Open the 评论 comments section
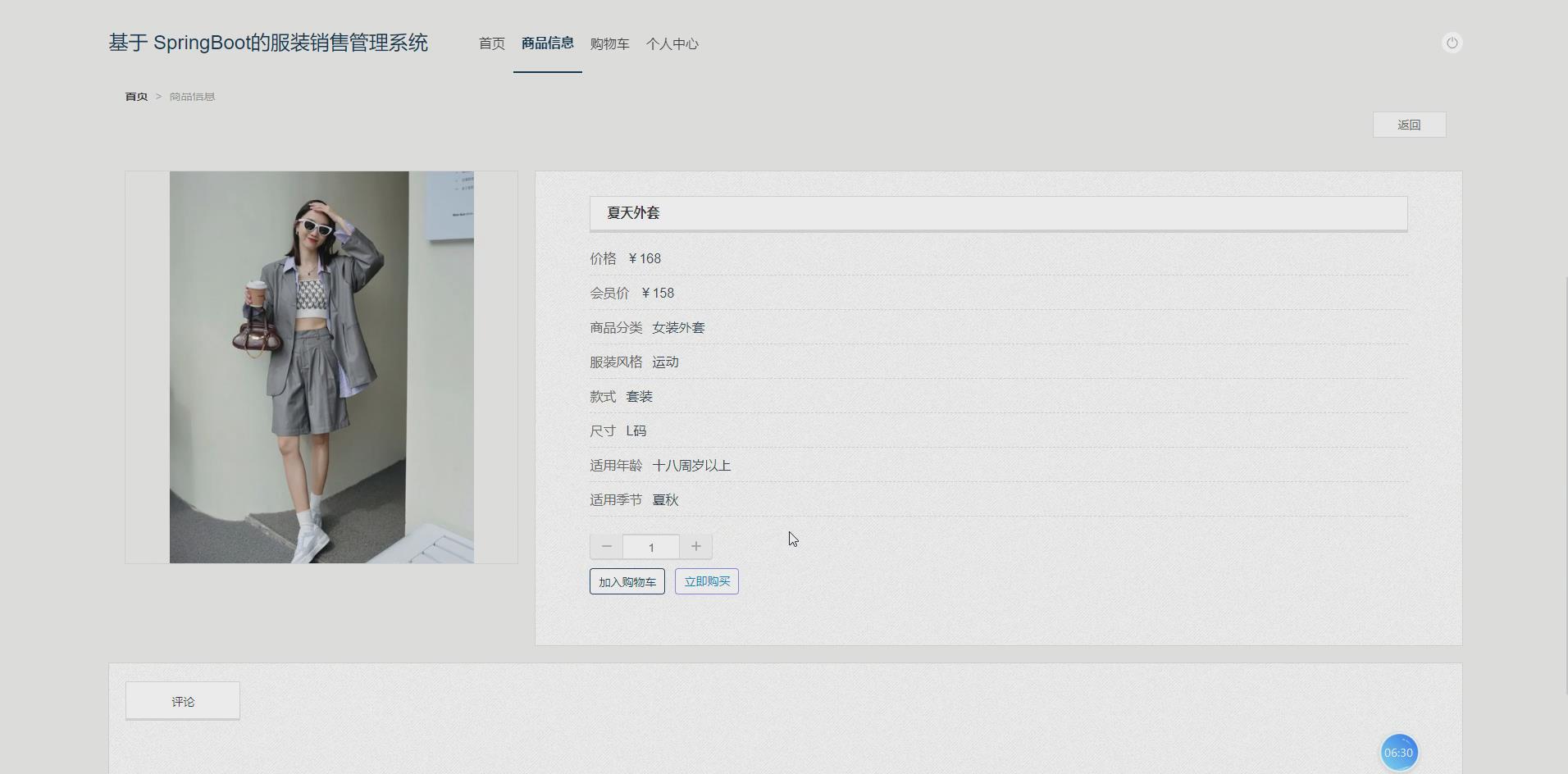Screen dimensions: 1568x774 coord(182,701)
